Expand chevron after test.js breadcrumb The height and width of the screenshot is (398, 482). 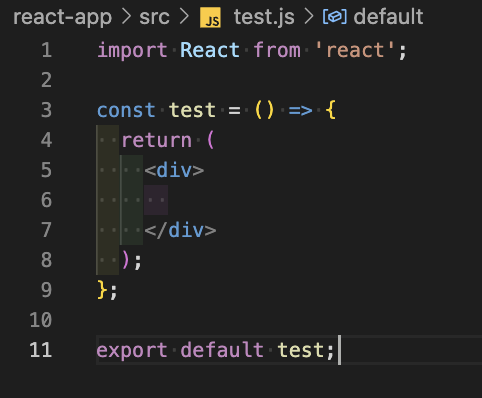click(x=309, y=17)
